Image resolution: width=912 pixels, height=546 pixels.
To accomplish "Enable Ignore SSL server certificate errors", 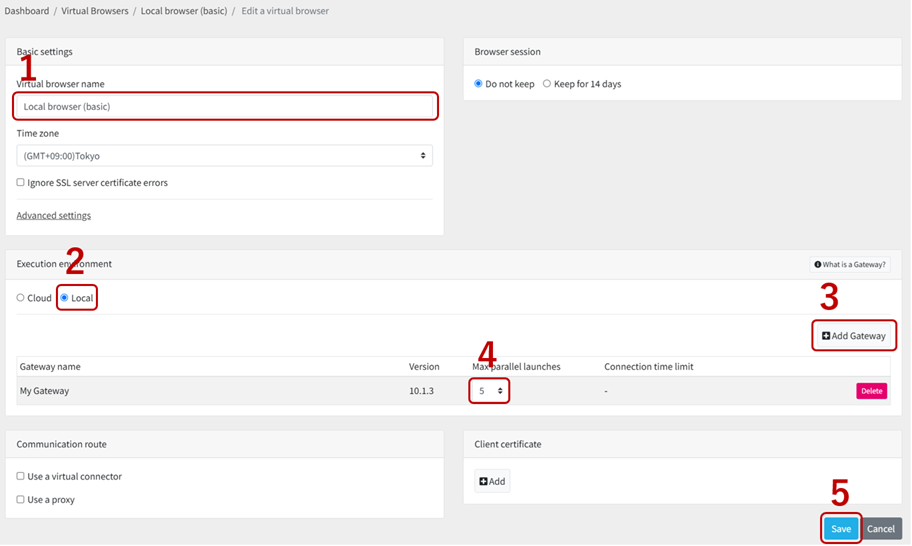I will (x=20, y=183).
